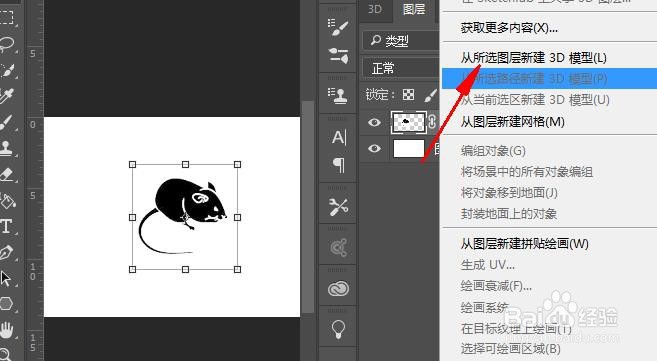Choose 封装地面上的对象 menu item
Viewport: 657px width, 361px height.
coord(509,214)
